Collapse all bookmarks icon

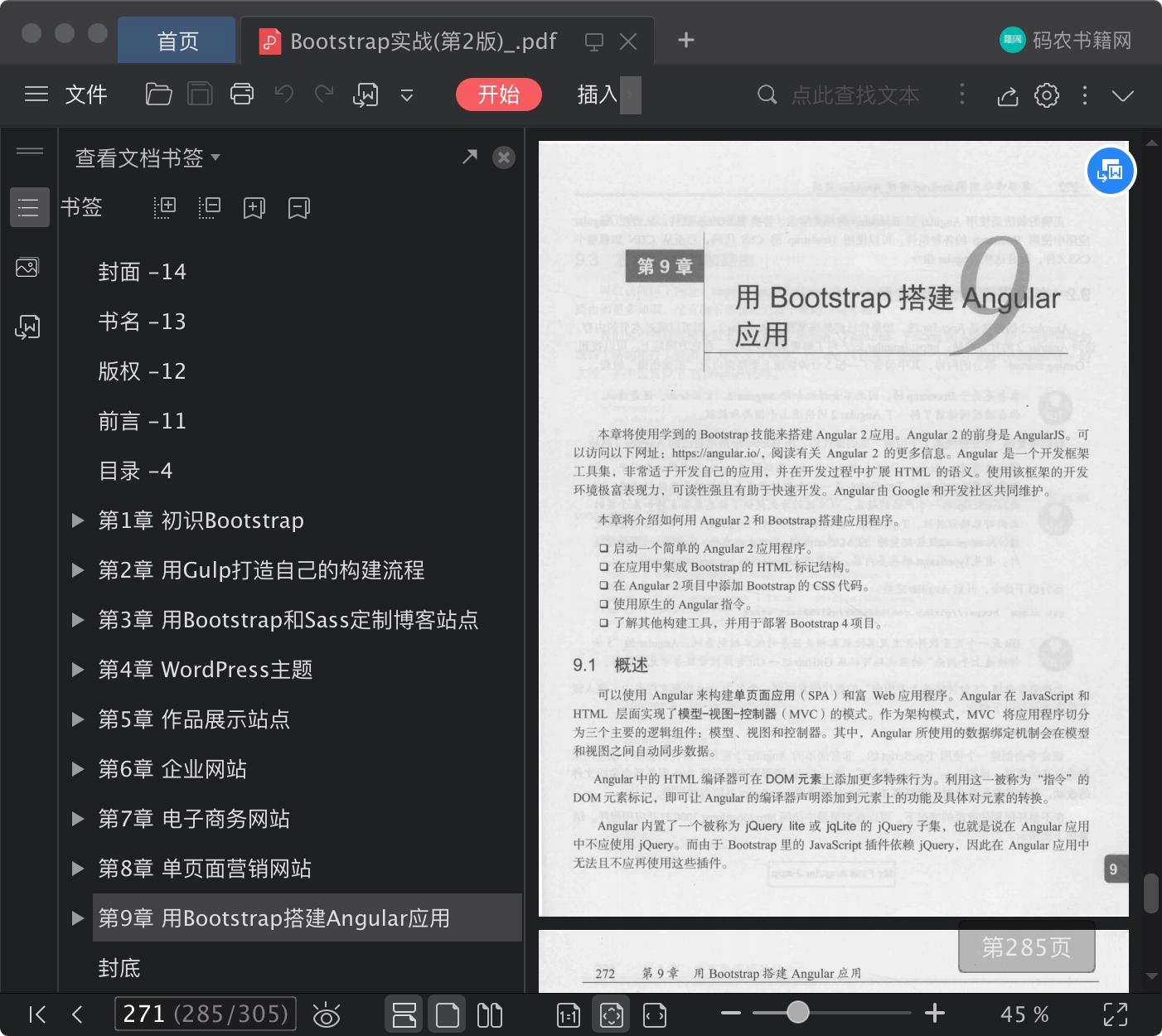(210, 207)
